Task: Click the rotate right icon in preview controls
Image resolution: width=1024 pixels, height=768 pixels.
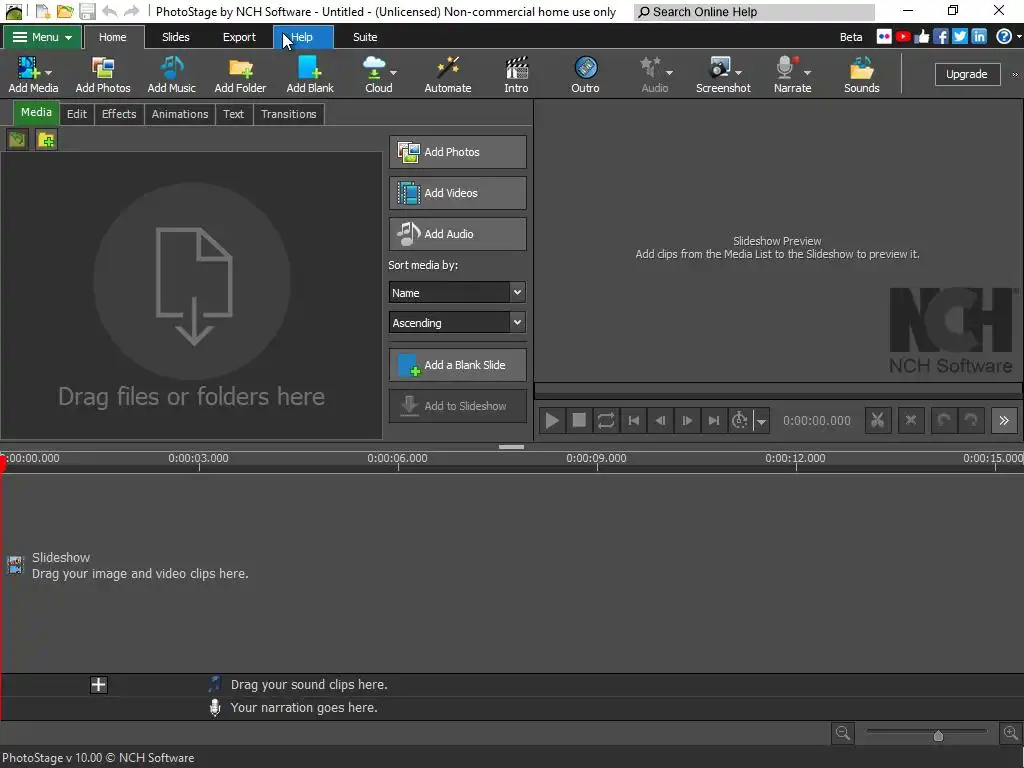Action: (x=971, y=421)
